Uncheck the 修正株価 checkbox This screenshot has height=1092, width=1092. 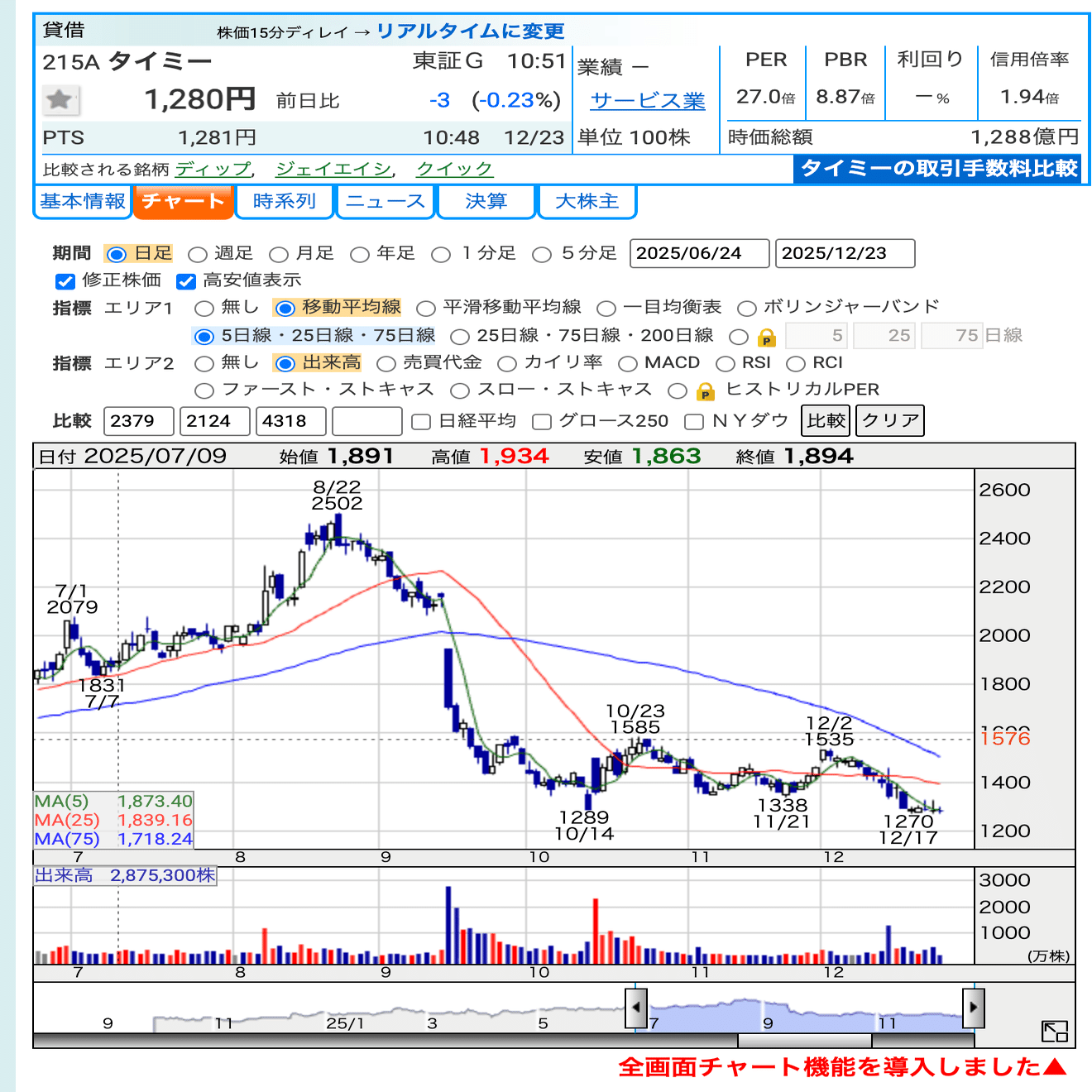click(x=65, y=281)
